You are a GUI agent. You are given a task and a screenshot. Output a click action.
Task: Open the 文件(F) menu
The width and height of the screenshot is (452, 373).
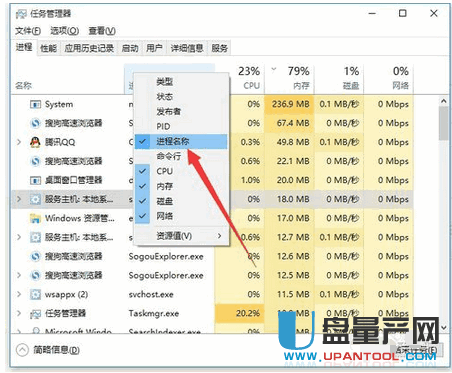click(x=28, y=31)
